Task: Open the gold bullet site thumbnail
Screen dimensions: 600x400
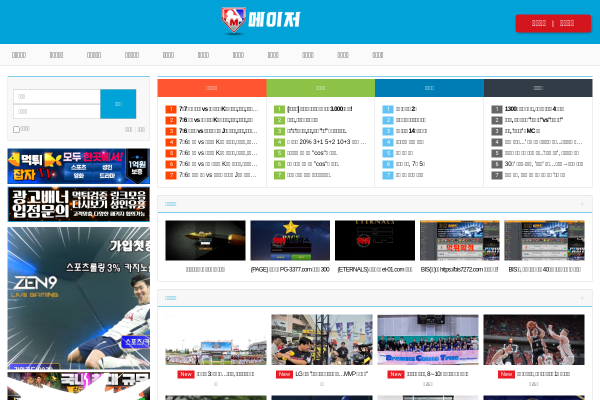Action: pyautogui.click(x=205, y=240)
